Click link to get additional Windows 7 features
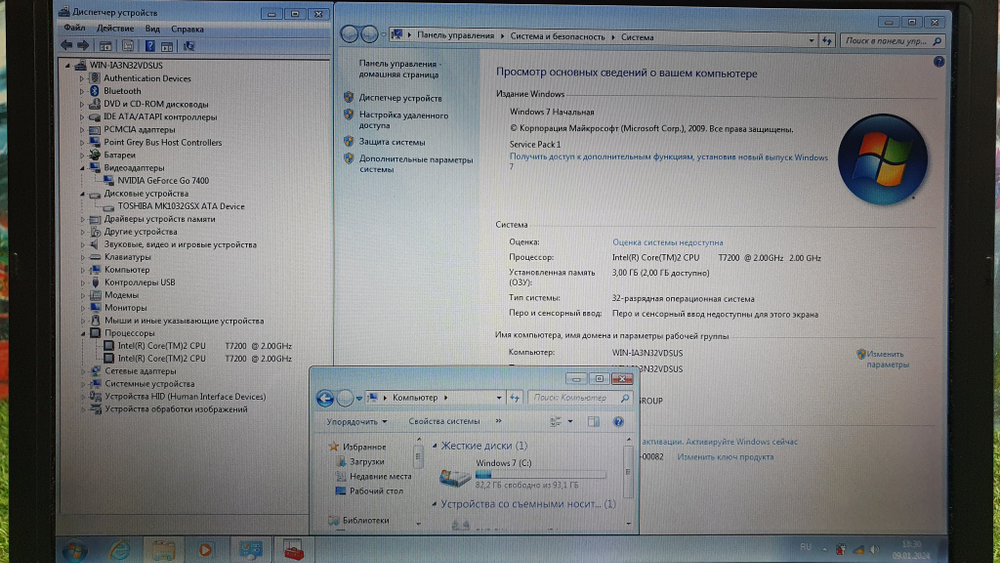 tap(668, 161)
